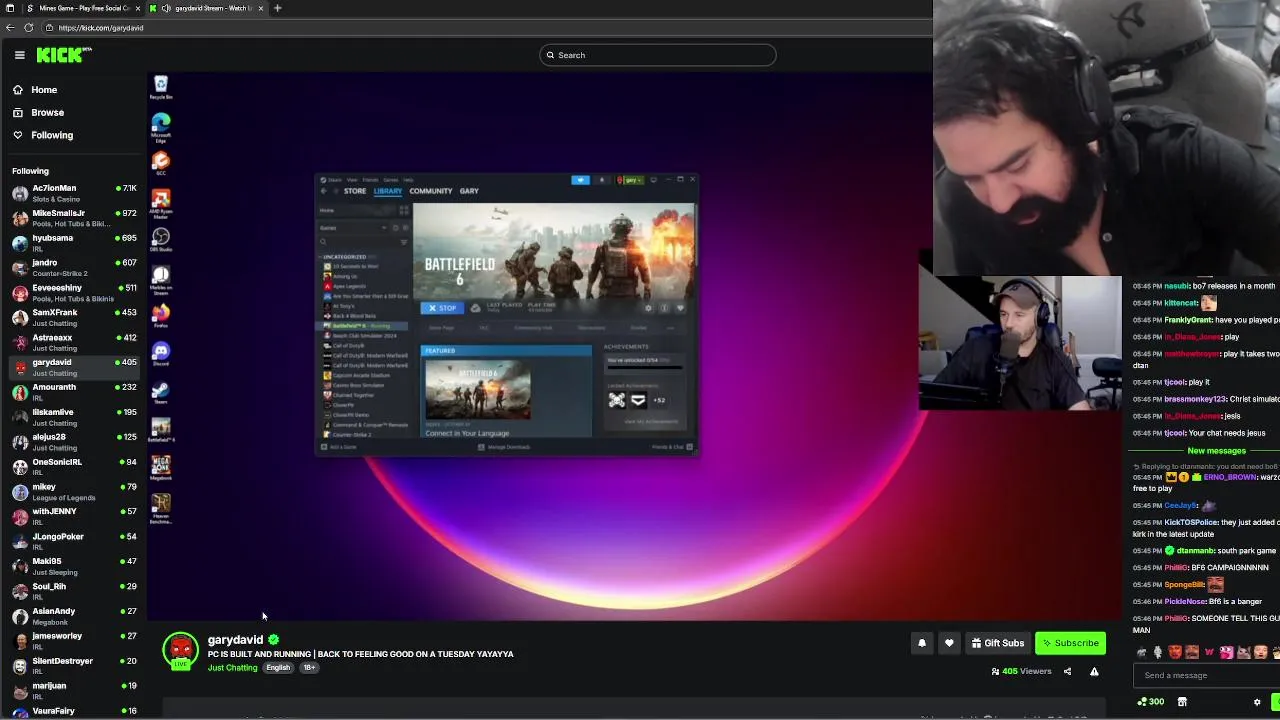Click the 300 channel points balance

tap(1151, 702)
